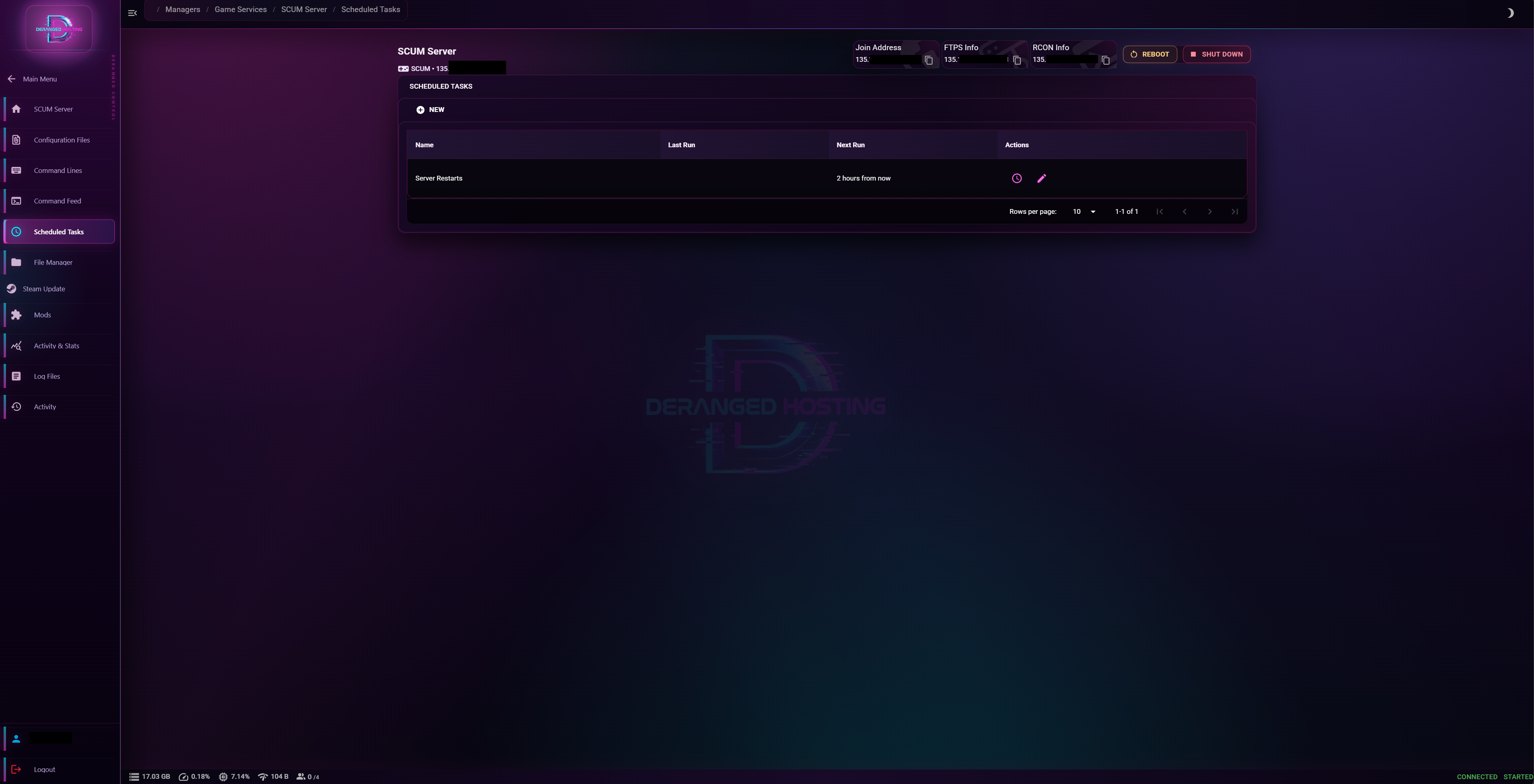Click the home icon beside SCUM Server

[x=16, y=109]
